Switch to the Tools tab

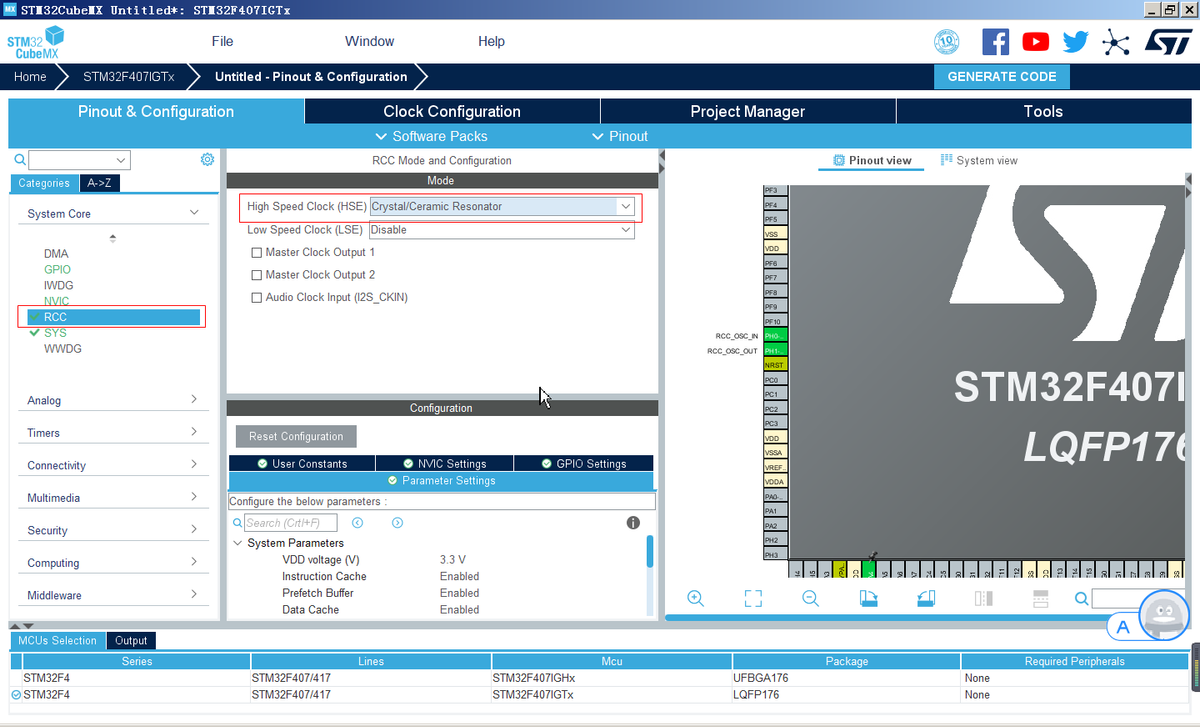[x=1043, y=111]
